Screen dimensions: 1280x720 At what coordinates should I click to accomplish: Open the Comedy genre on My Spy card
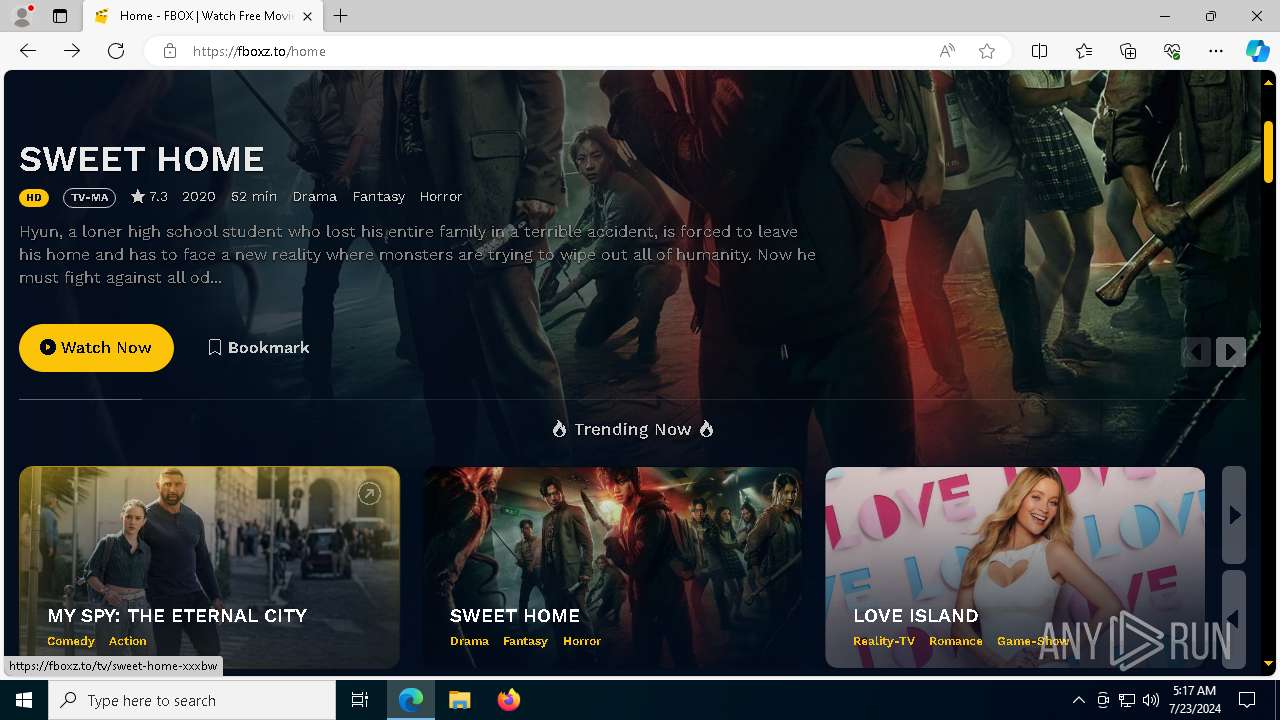(x=71, y=641)
